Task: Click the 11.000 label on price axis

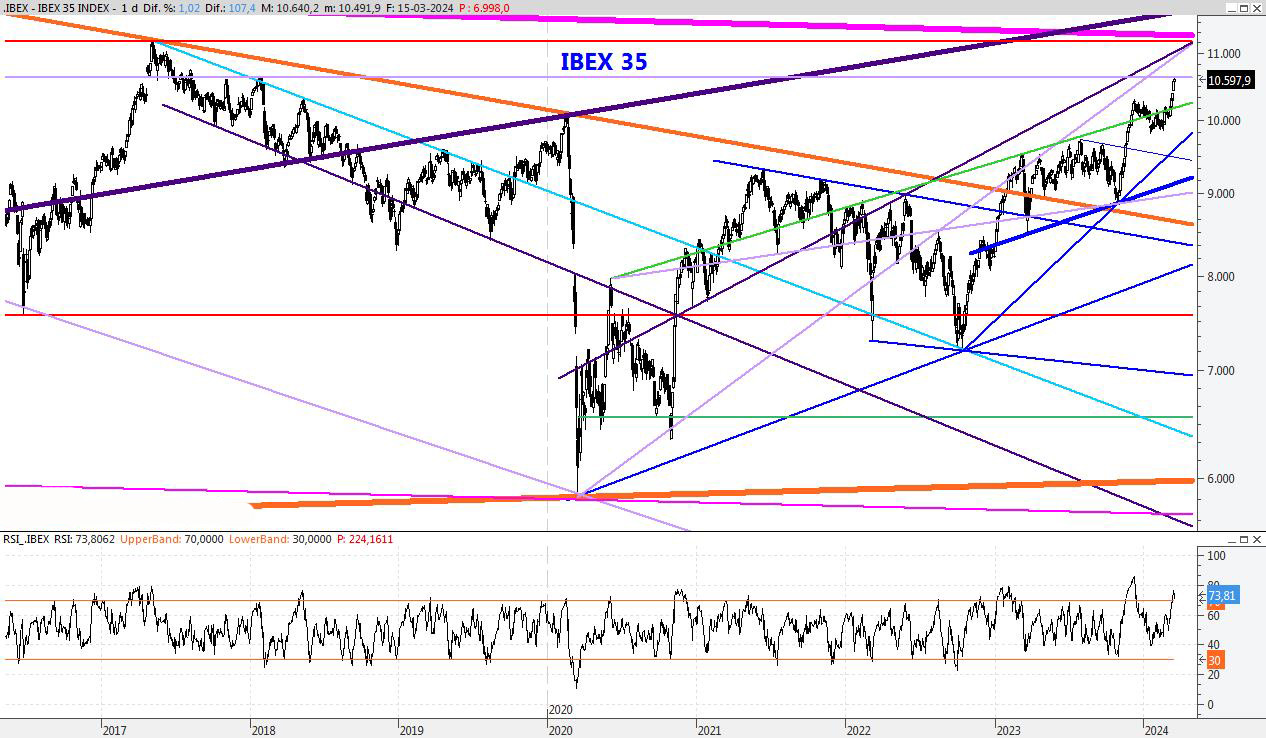Action: 1224,54
